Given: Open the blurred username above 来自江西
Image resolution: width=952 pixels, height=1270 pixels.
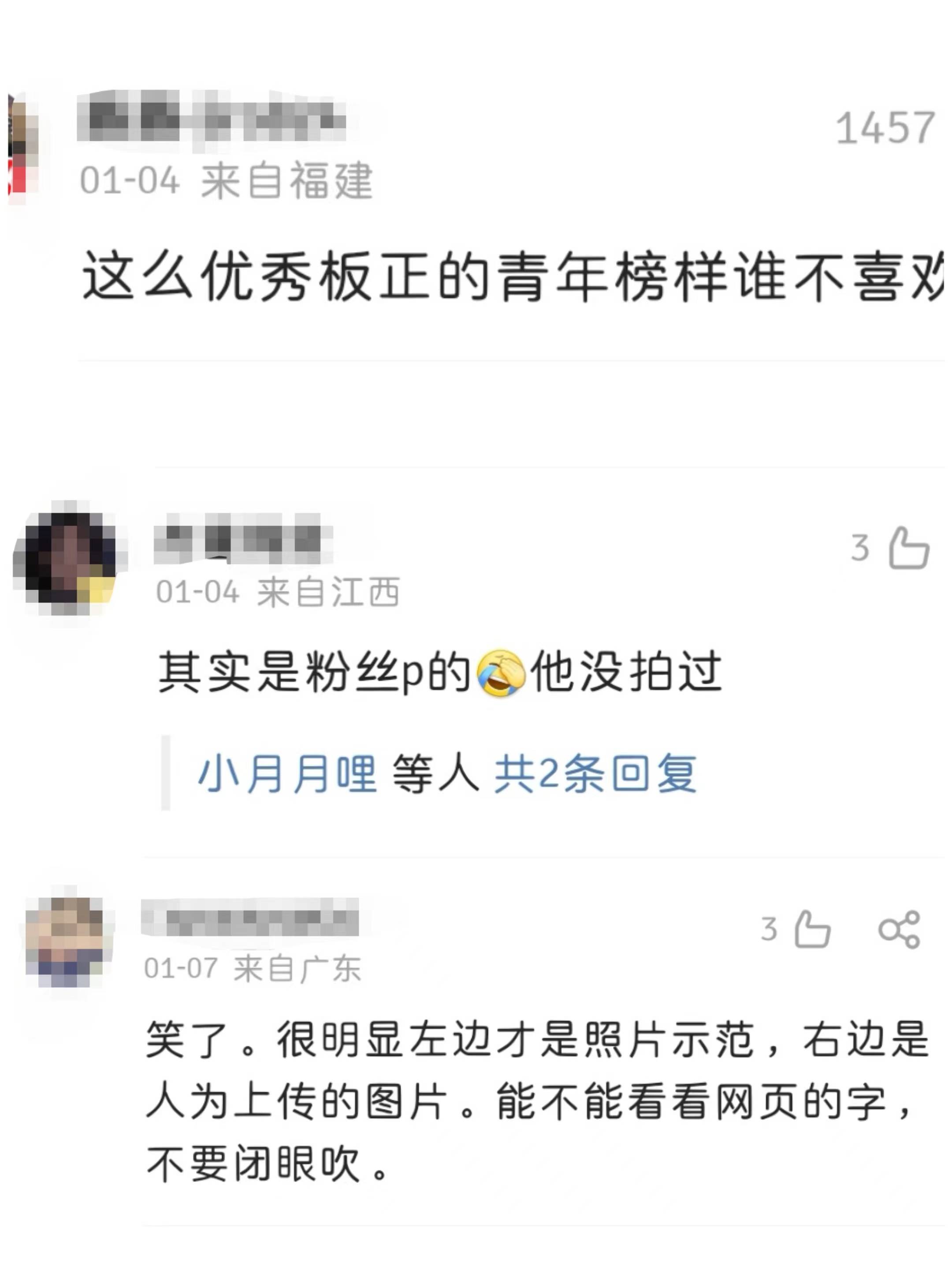Looking at the screenshot, I should click(x=243, y=538).
